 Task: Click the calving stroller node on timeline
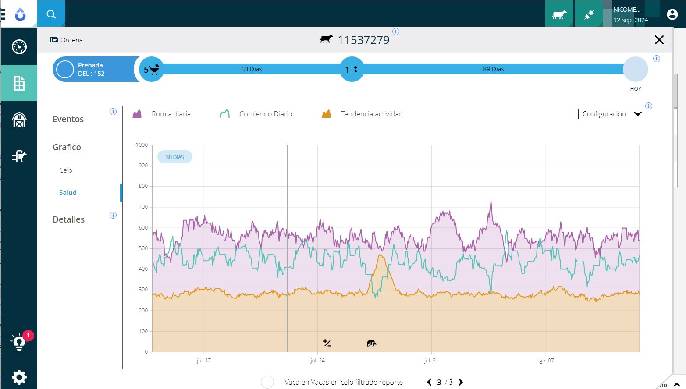pos(151,69)
